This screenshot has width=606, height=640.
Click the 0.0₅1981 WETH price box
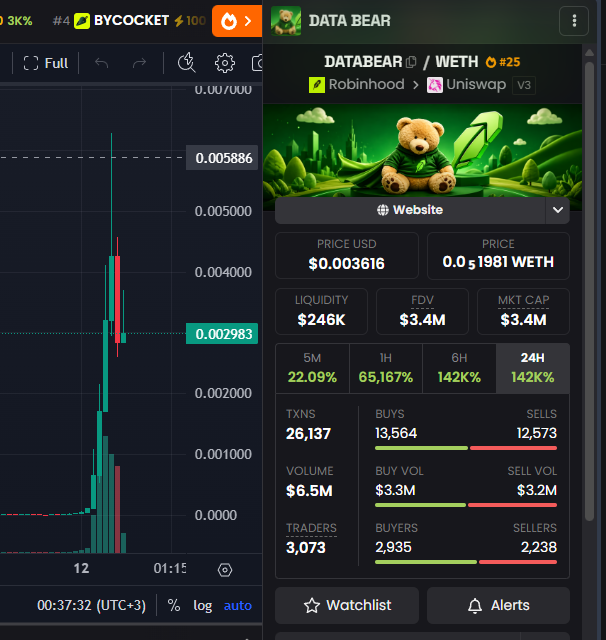click(x=498, y=256)
